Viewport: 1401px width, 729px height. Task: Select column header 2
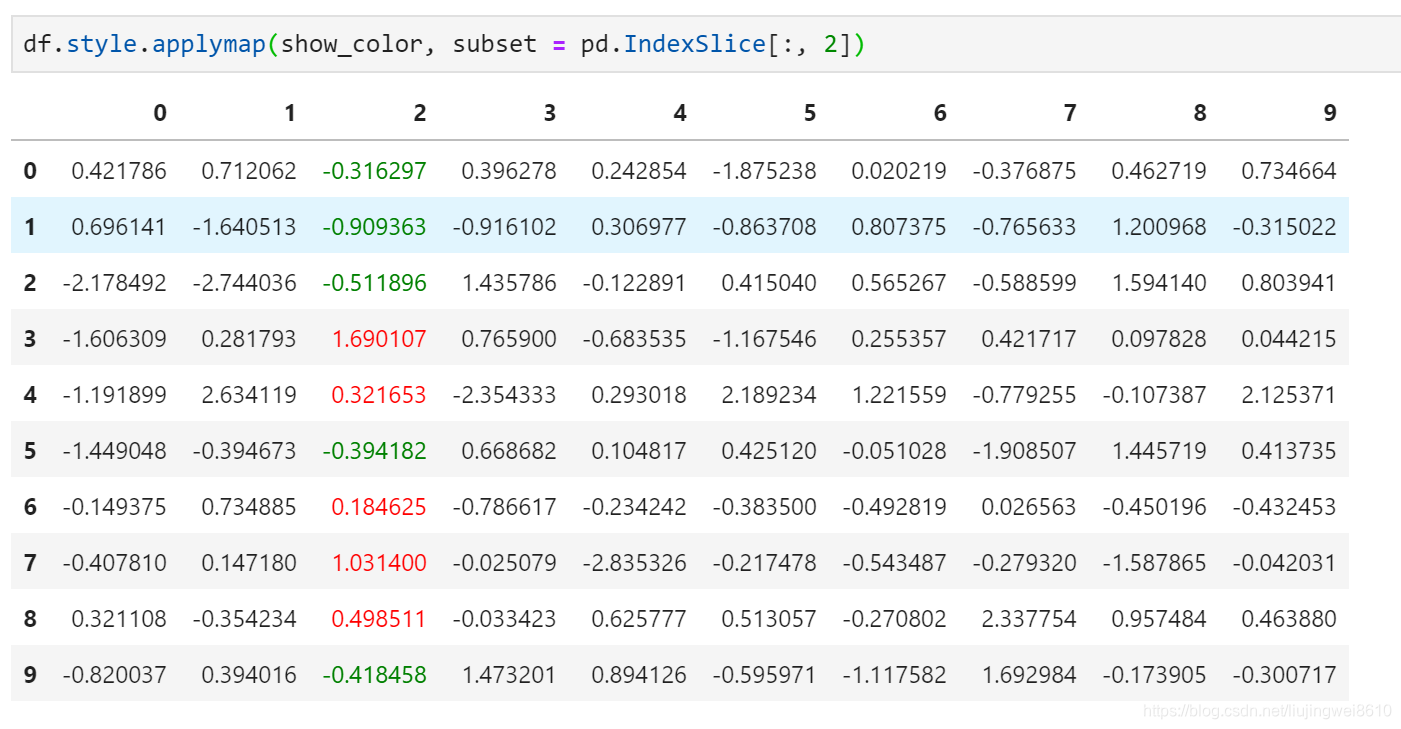(x=419, y=113)
